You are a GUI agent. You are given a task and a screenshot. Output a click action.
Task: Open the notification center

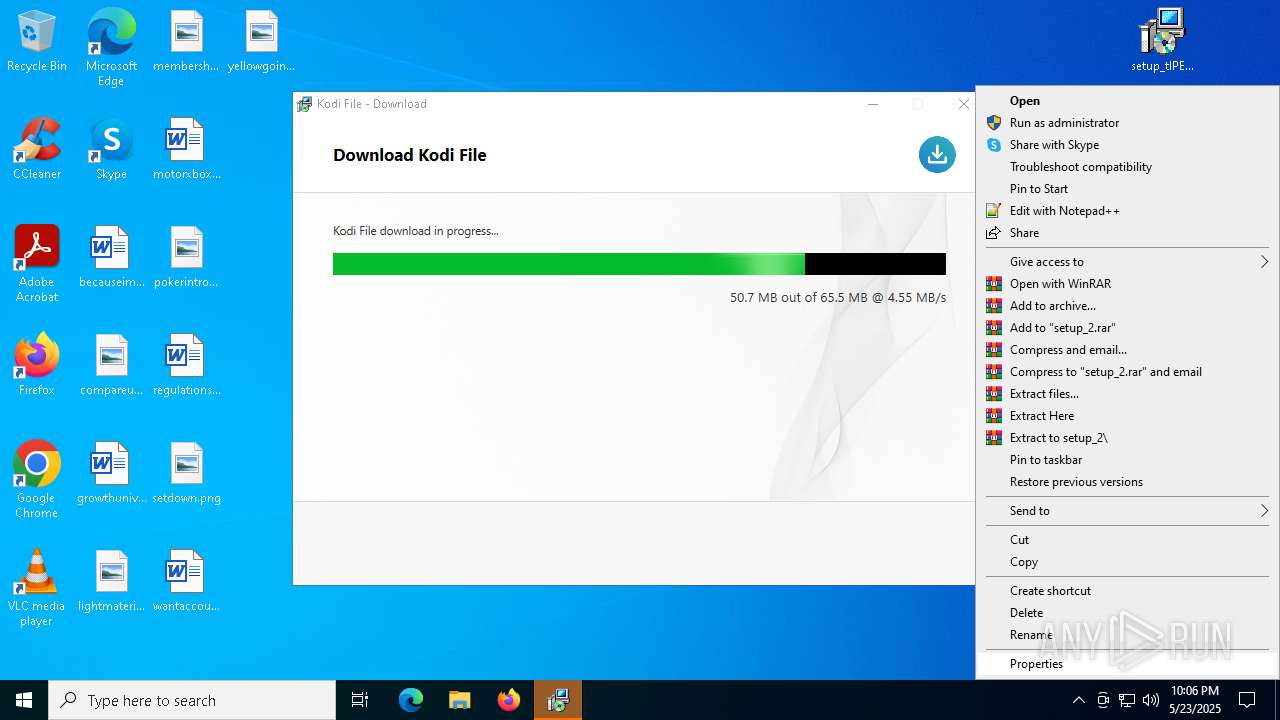pos(1247,700)
